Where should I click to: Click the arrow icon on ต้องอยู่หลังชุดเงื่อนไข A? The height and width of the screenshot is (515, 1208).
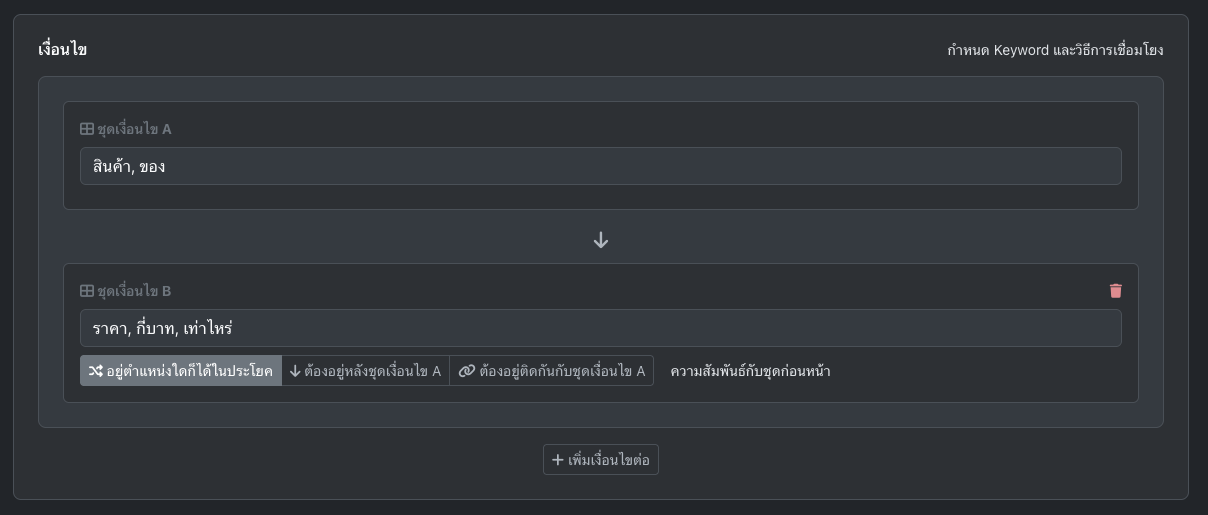[x=295, y=371]
